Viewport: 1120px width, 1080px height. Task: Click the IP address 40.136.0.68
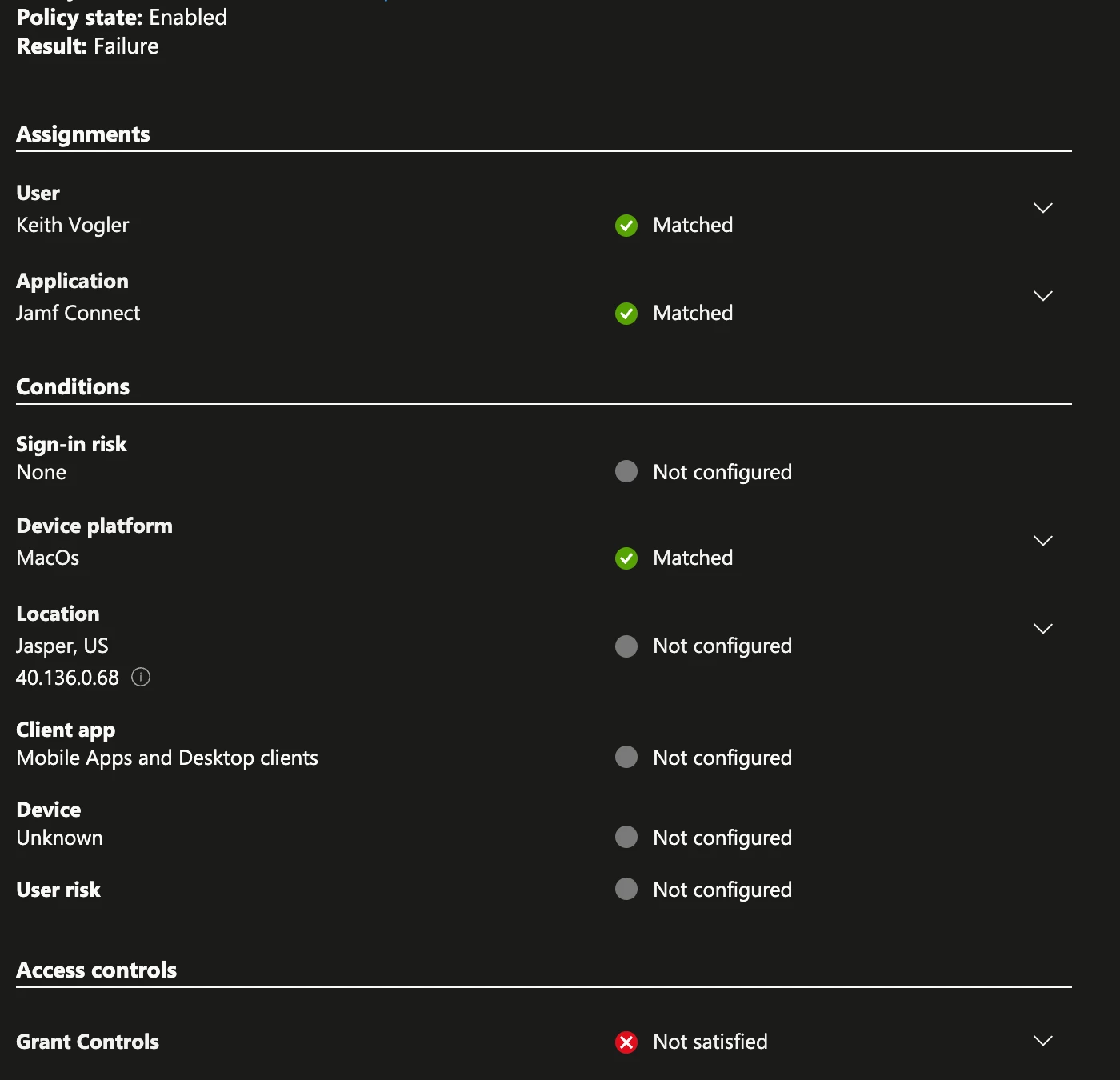pos(68,678)
